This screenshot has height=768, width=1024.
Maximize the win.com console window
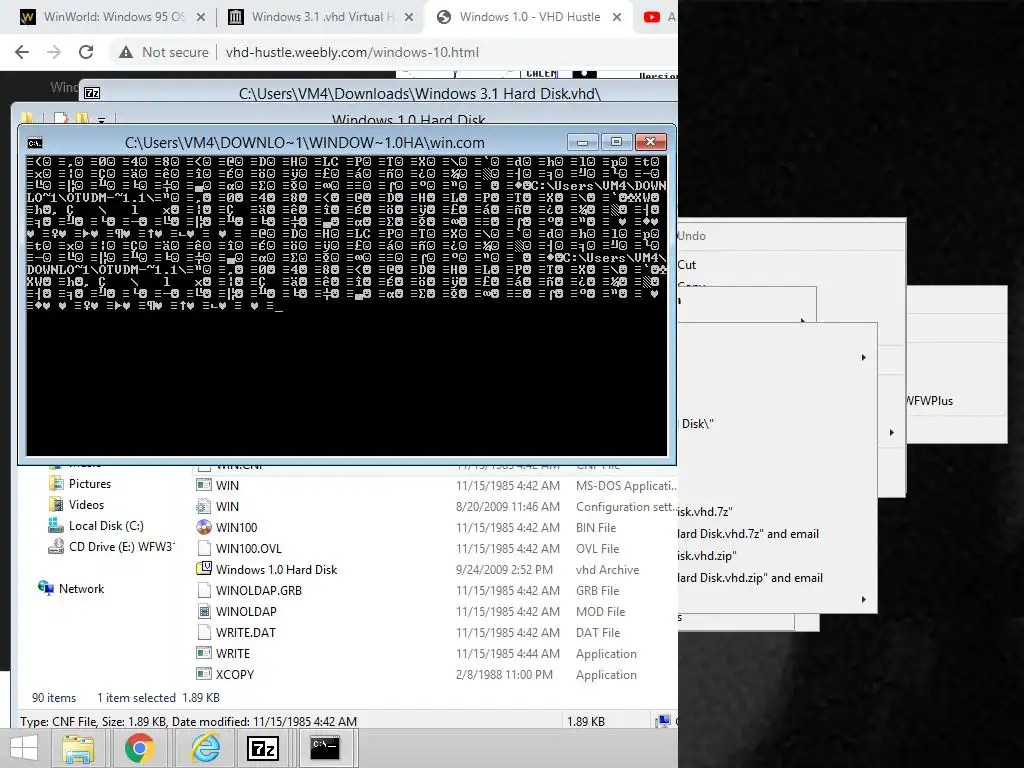point(616,142)
